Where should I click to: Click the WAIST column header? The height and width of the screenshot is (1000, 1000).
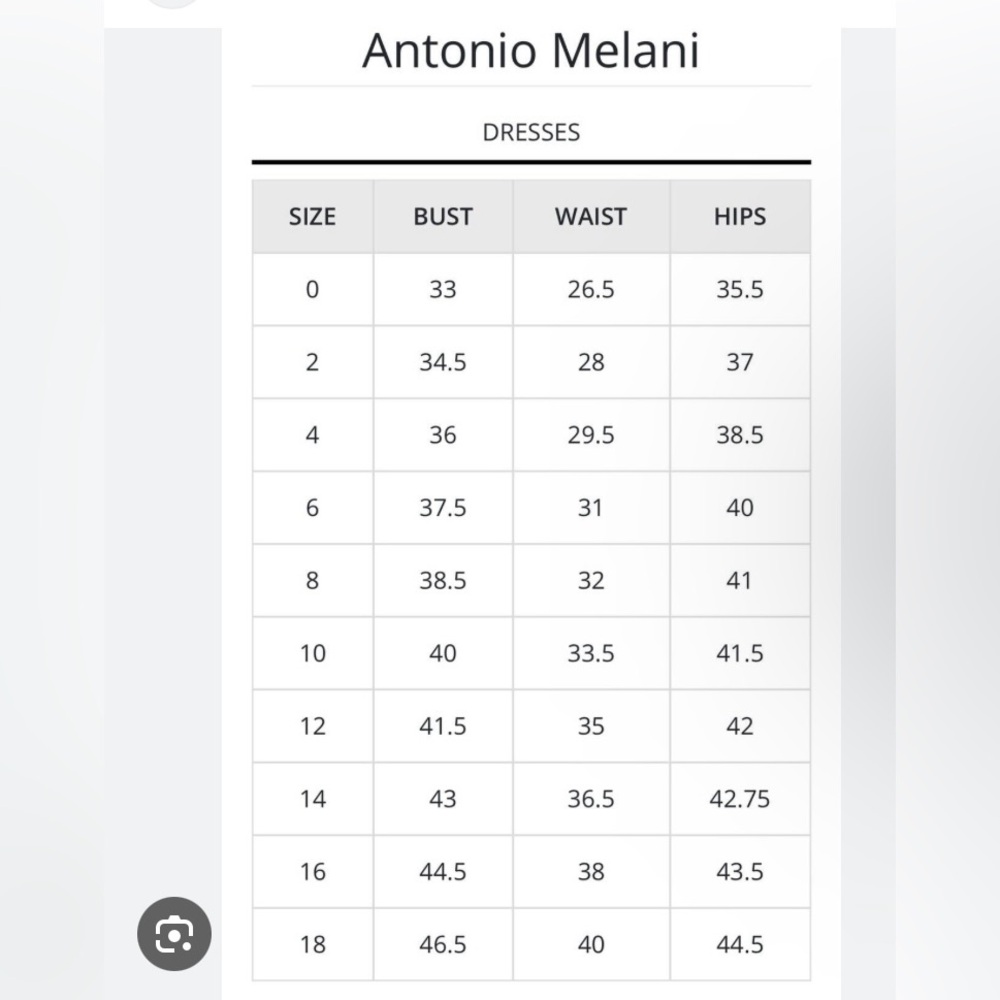coord(591,217)
